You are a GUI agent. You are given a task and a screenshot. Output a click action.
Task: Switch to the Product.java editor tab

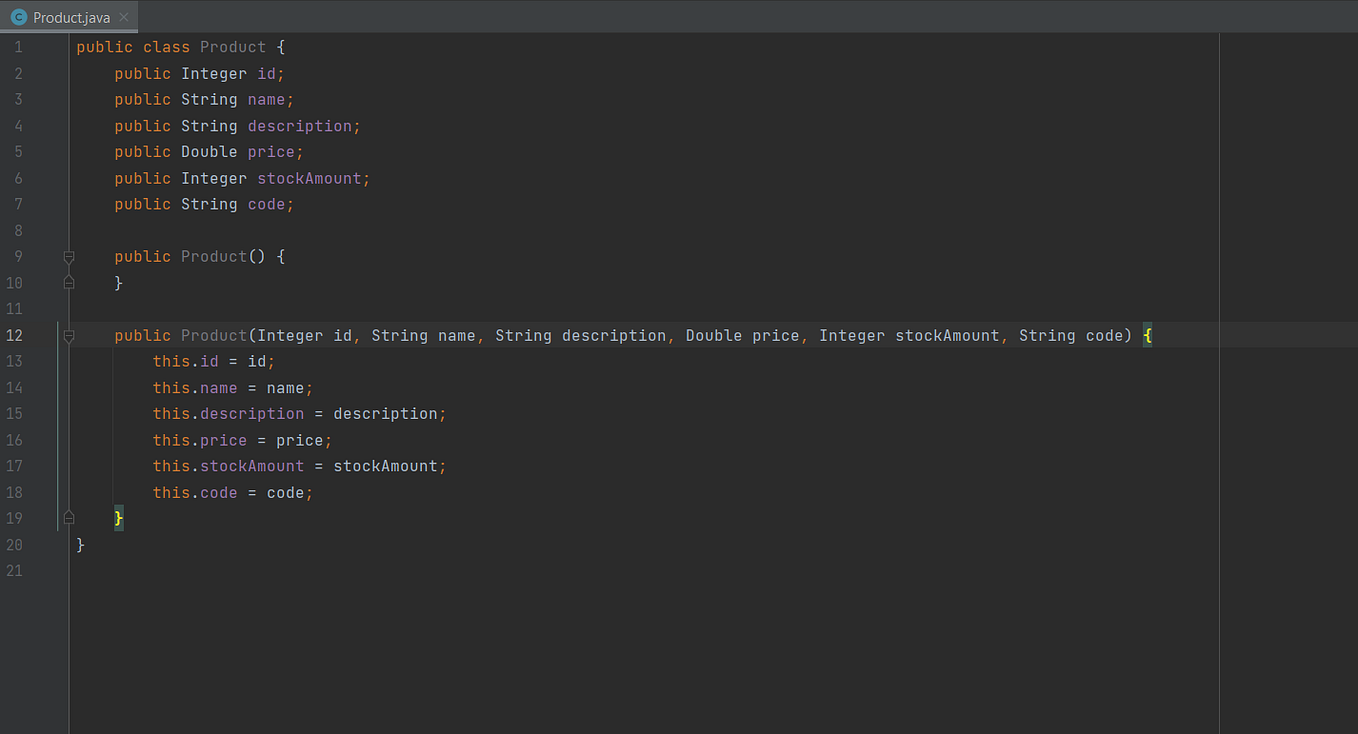coord(70,17)
